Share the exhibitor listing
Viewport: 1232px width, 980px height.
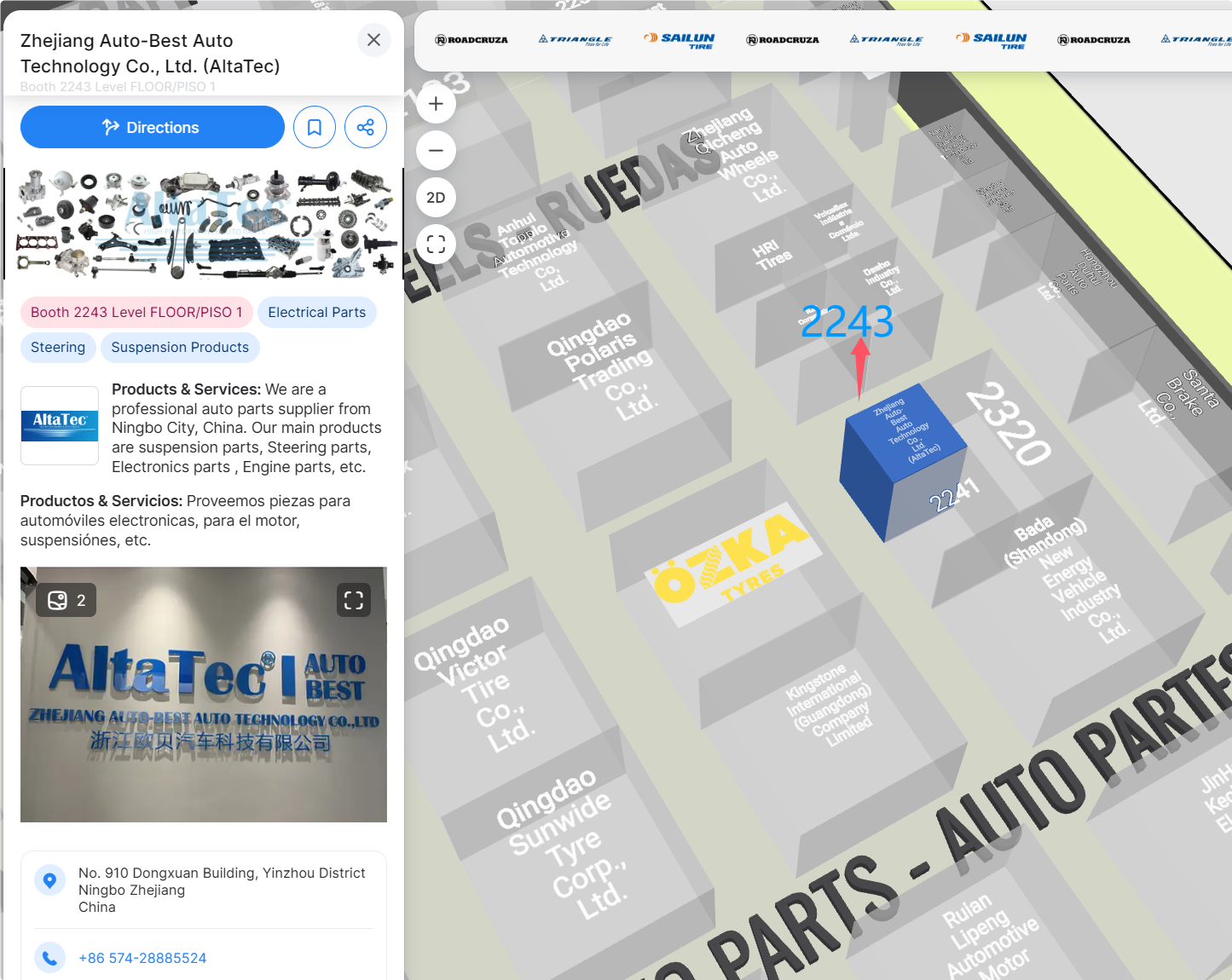[x=366, y=127]
